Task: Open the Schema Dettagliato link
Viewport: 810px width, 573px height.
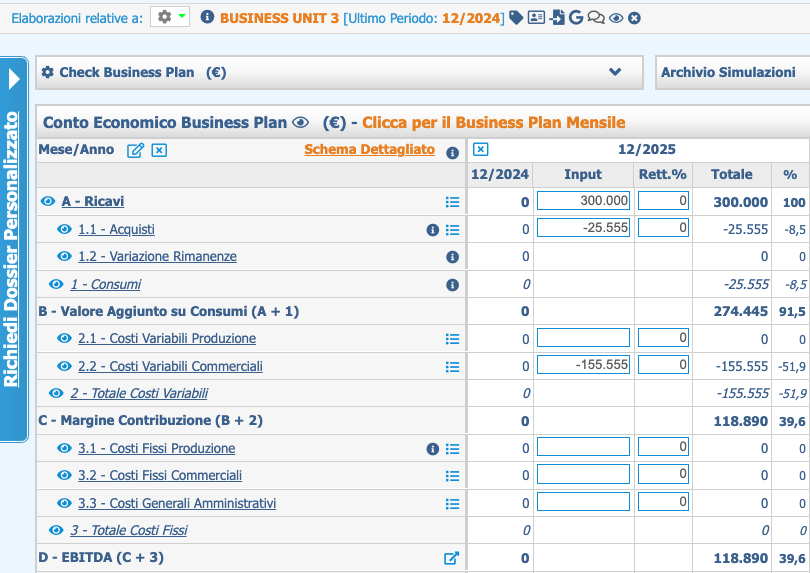Action: pos(369,150)
